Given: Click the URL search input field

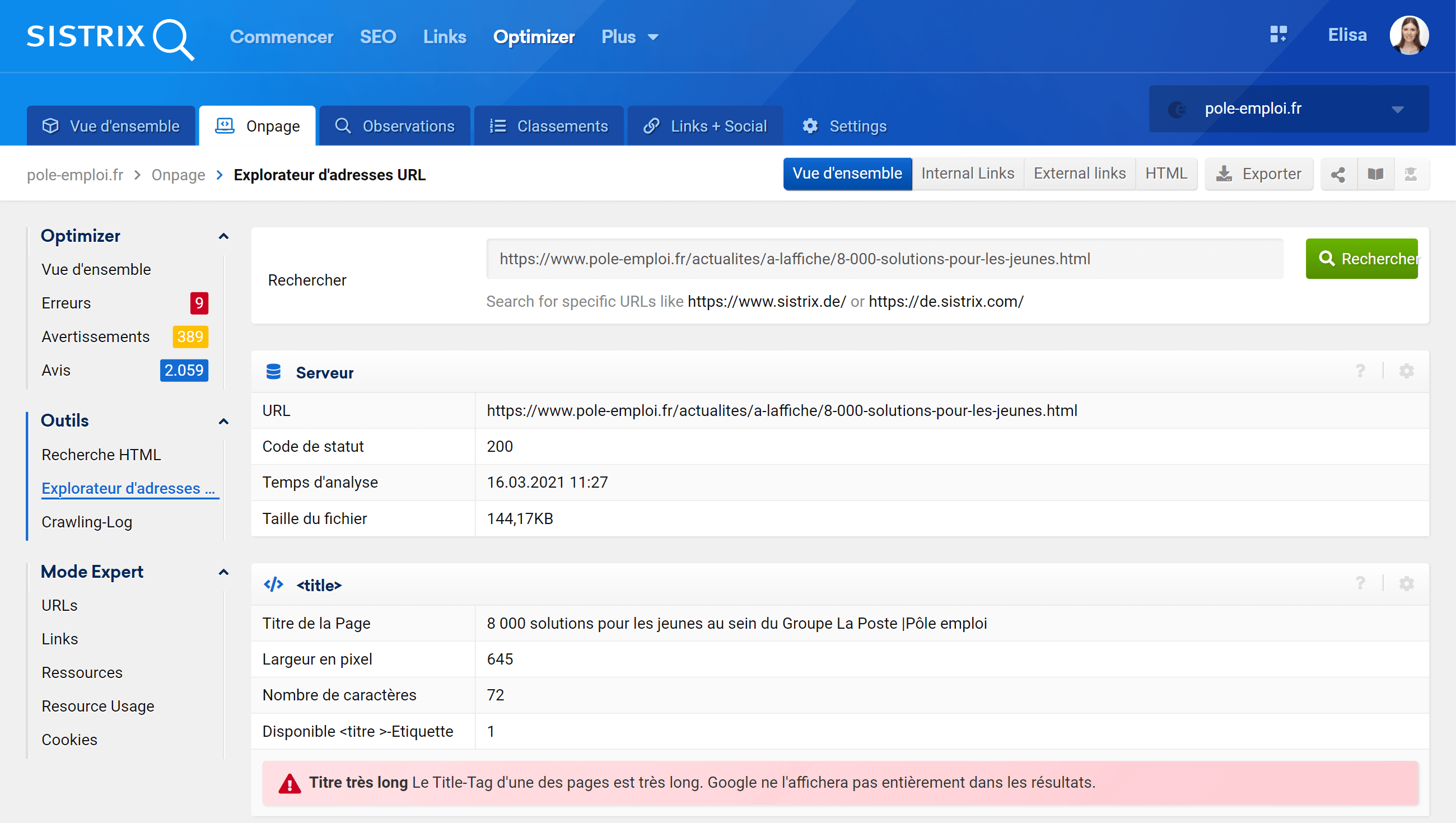Looking at the screenshot, I should 884,258.
